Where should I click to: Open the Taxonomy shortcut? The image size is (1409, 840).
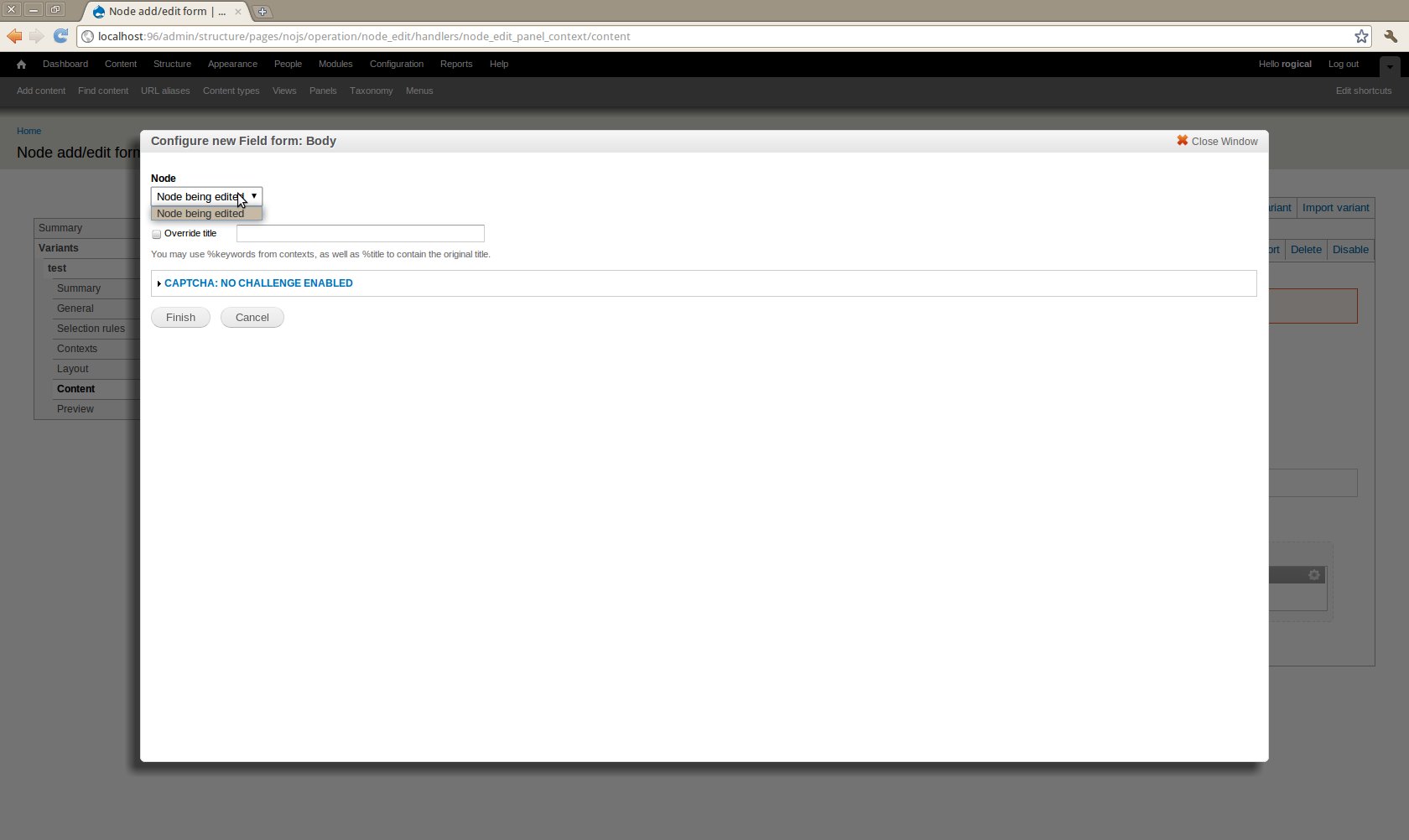pos(372,91)
